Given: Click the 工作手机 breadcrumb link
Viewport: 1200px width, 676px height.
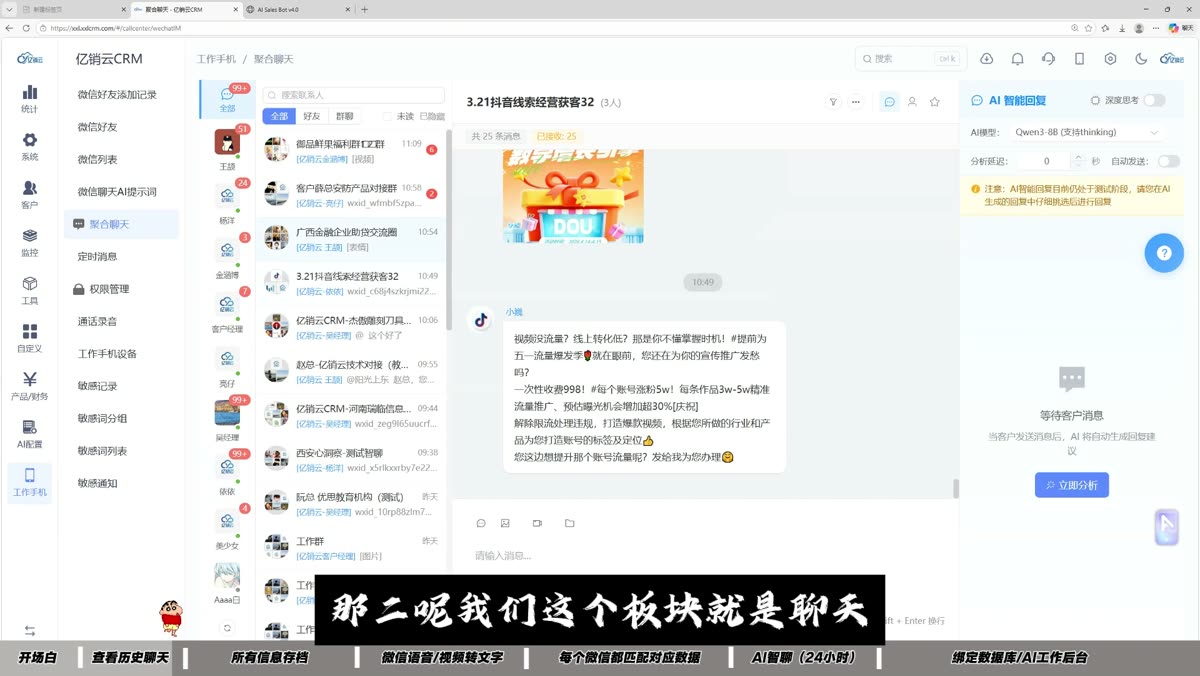Looking at the screenshot, I should pos(217,59).
